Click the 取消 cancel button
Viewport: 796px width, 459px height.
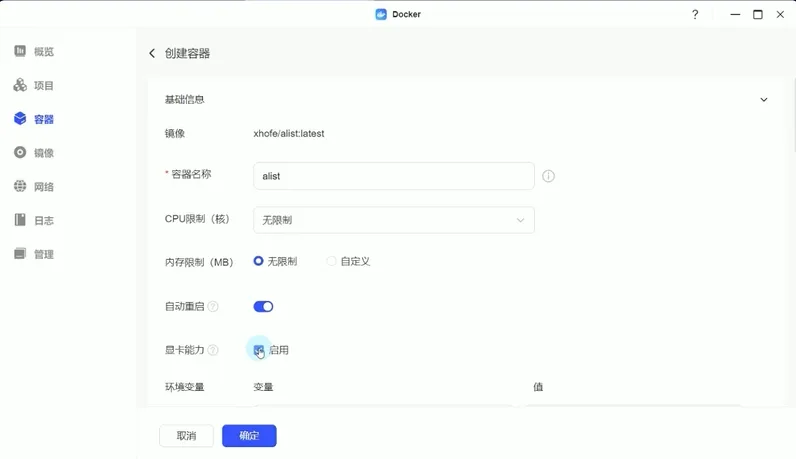pos(186,436)
